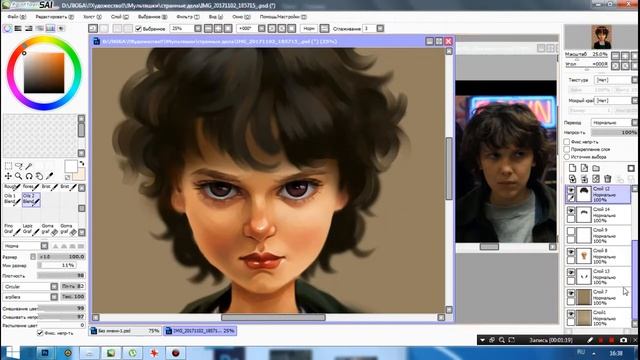Select the rotate view tool

click(x=29, y=176)
